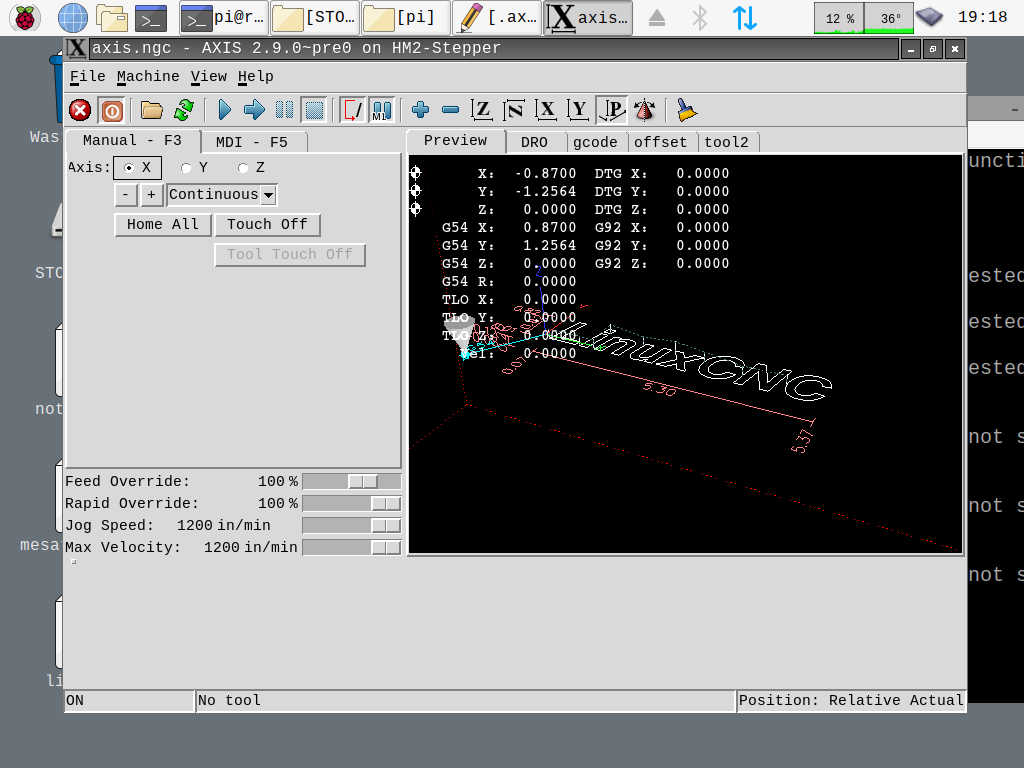Reload the current file icon
The width and height of the screenshot is (1024, 768).
(184, 110)
